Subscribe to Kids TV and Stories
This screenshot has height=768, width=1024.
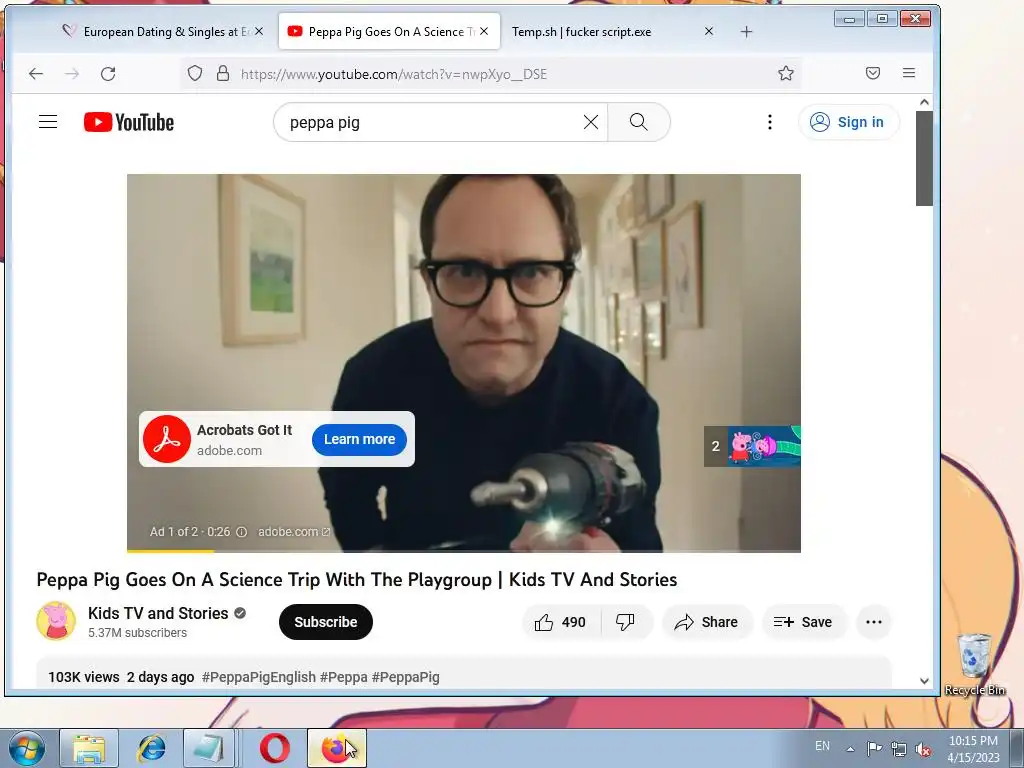[325, 622]
